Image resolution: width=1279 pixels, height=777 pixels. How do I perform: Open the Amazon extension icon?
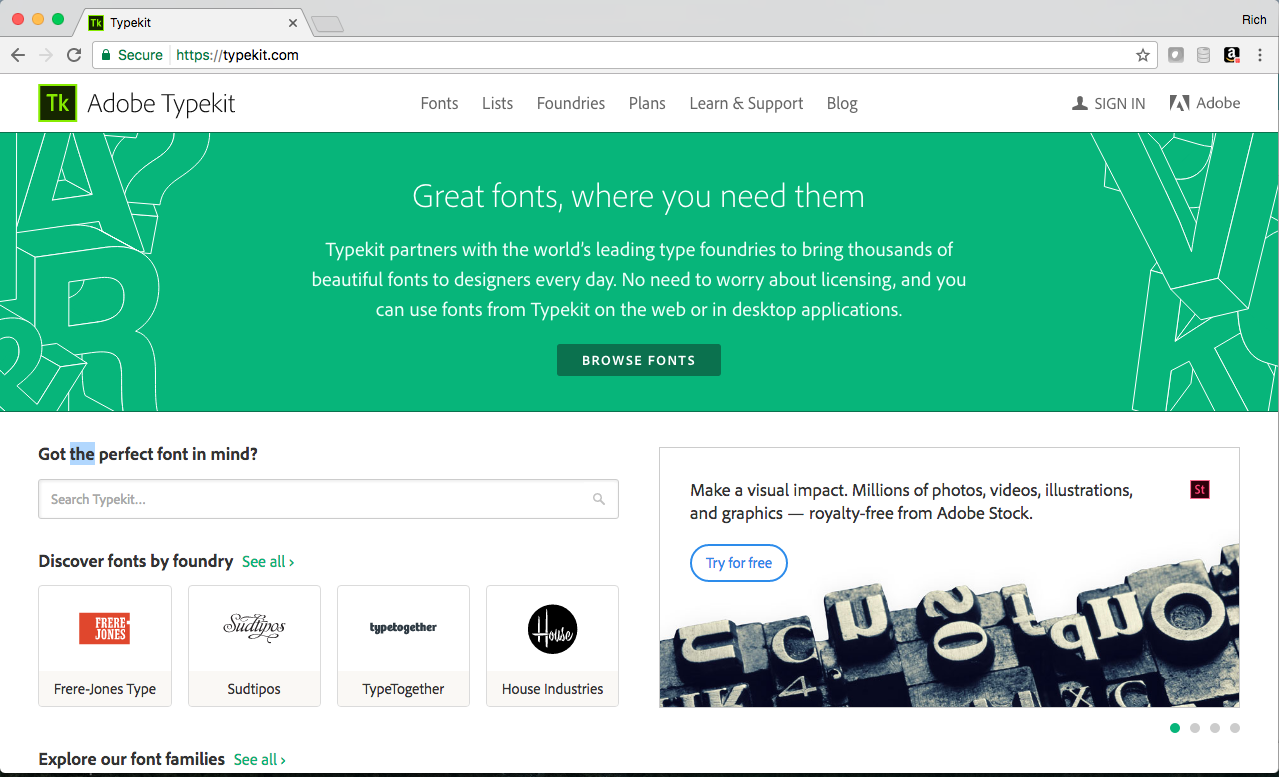coord(1231,55)
